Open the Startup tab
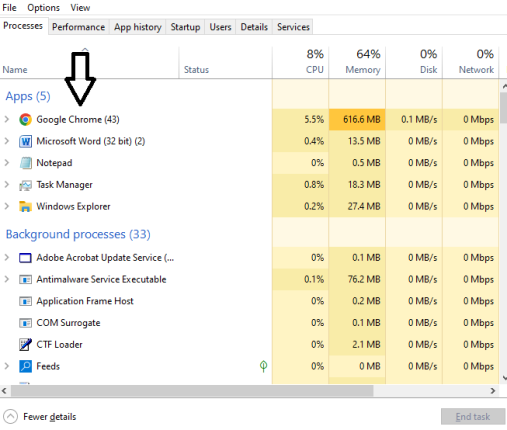Screen dimensions: 507x430 tap(185, 27)
